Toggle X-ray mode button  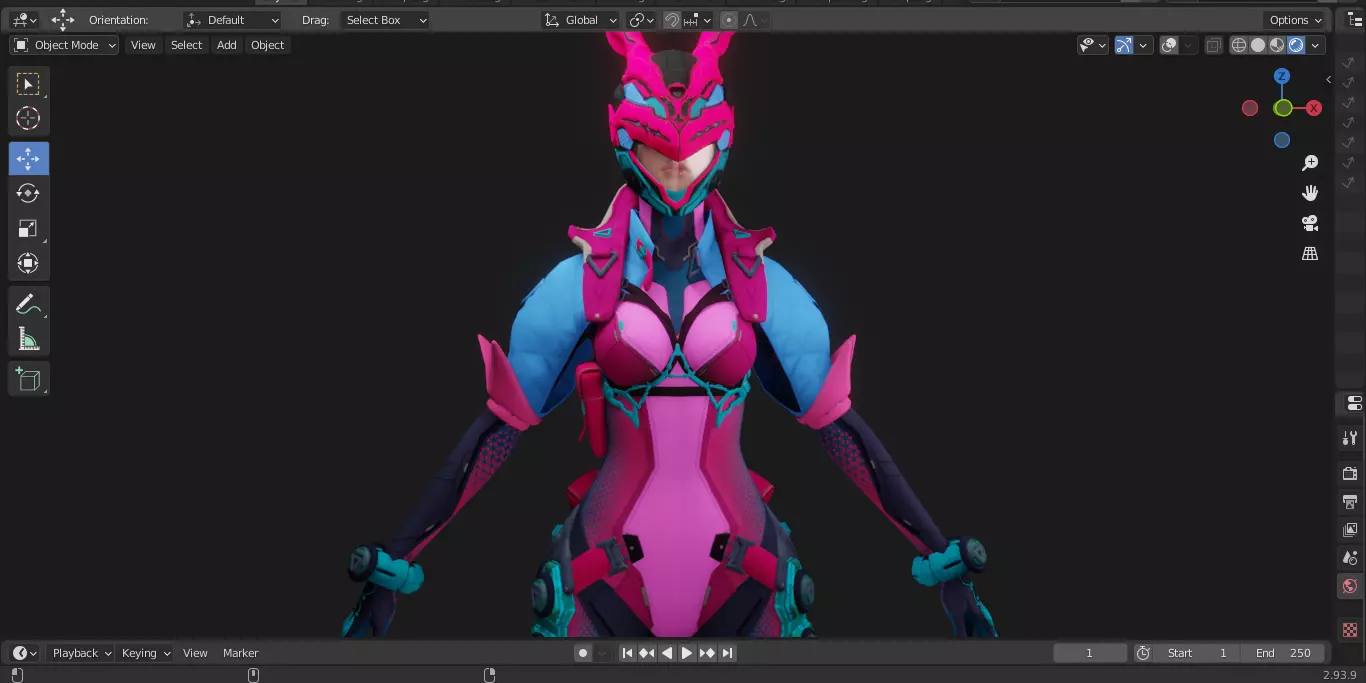coord(1213,45)
